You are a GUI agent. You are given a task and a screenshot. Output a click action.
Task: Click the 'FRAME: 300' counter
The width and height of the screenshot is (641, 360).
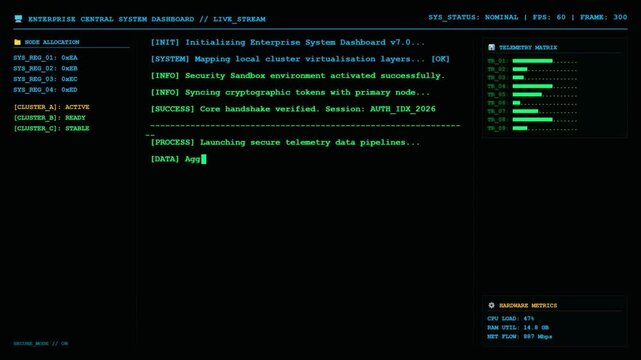coord(603,17)
